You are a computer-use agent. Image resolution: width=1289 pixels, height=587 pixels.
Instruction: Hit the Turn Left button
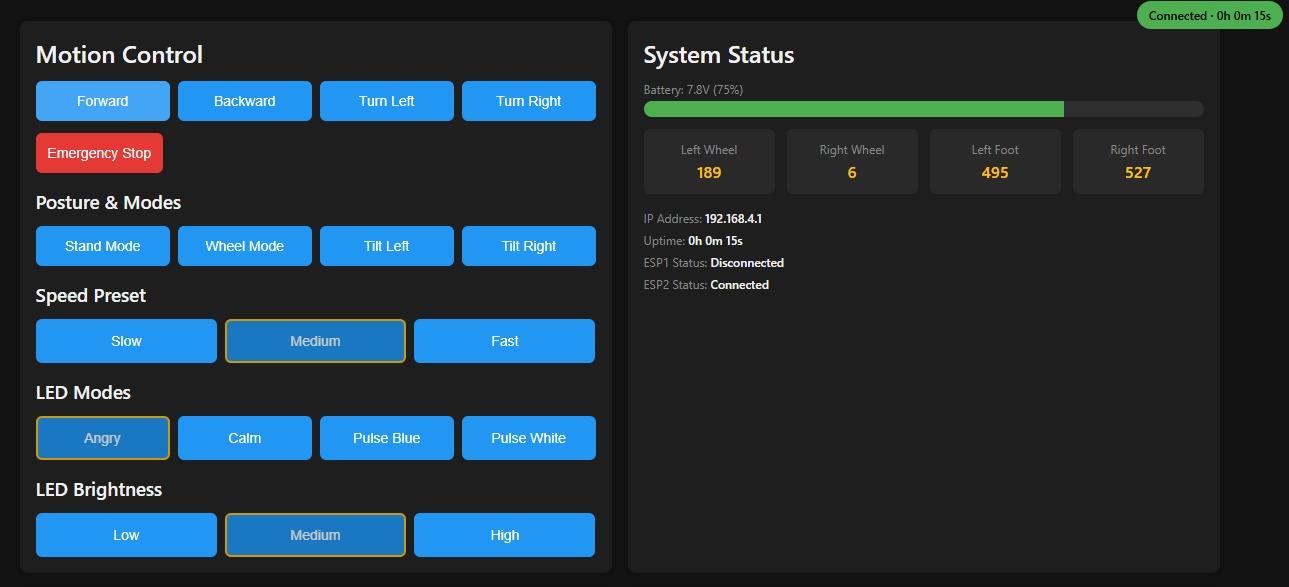pyautogui.click(x=386, y=101)
